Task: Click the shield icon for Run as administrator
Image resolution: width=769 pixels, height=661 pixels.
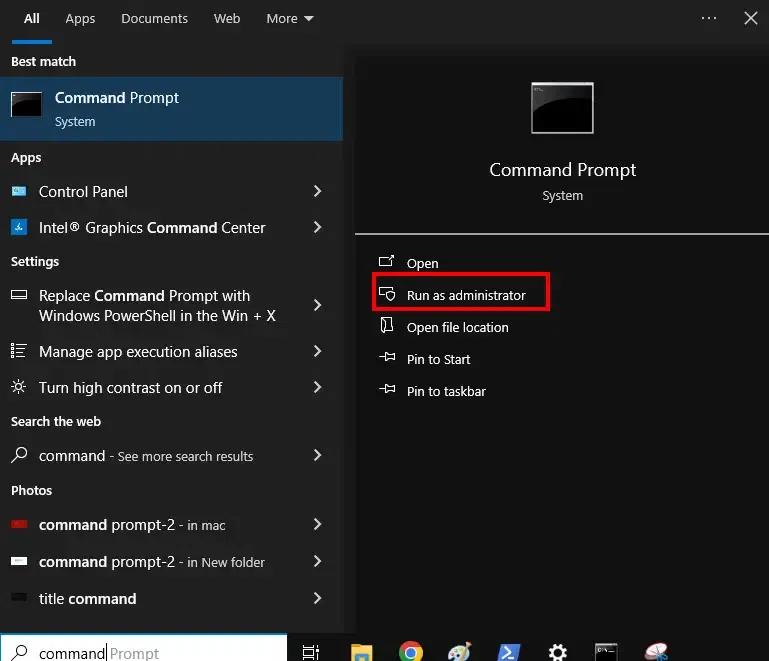Action: pyautogui.click(x=387, y=294)
